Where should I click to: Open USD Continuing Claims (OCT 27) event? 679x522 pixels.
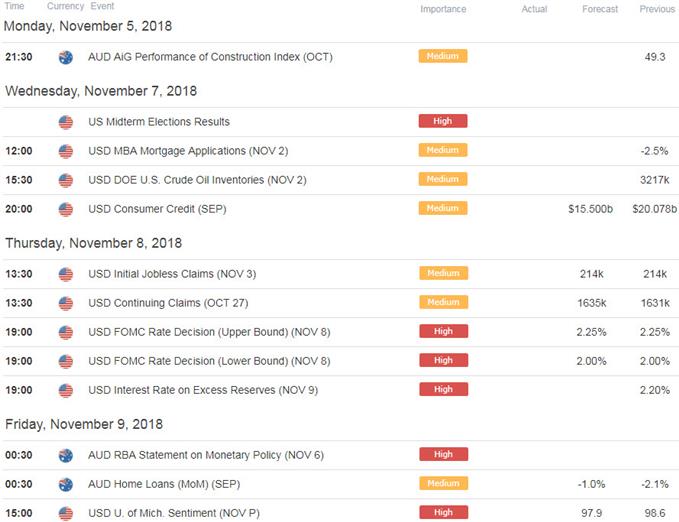click(x=168, y=303)
